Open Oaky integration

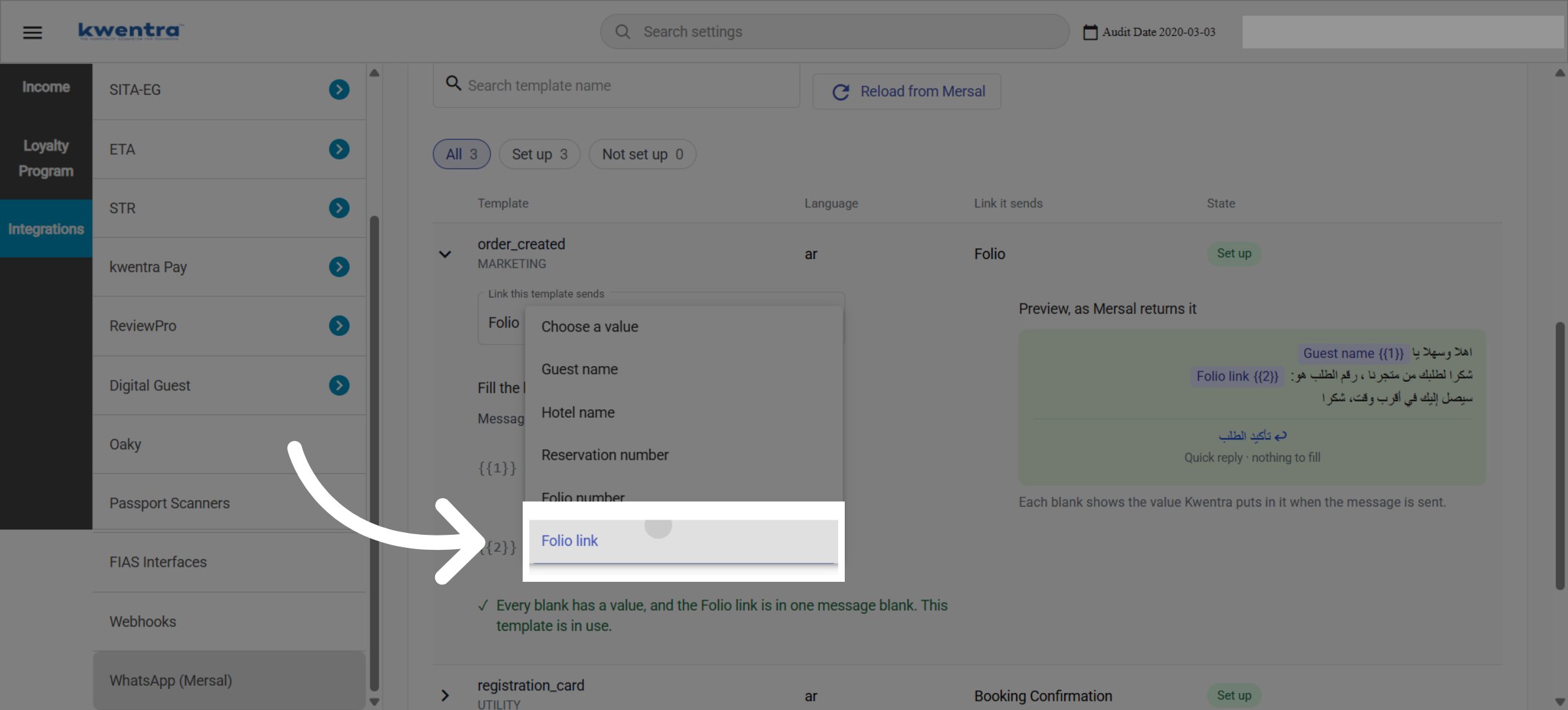(229, 445)
